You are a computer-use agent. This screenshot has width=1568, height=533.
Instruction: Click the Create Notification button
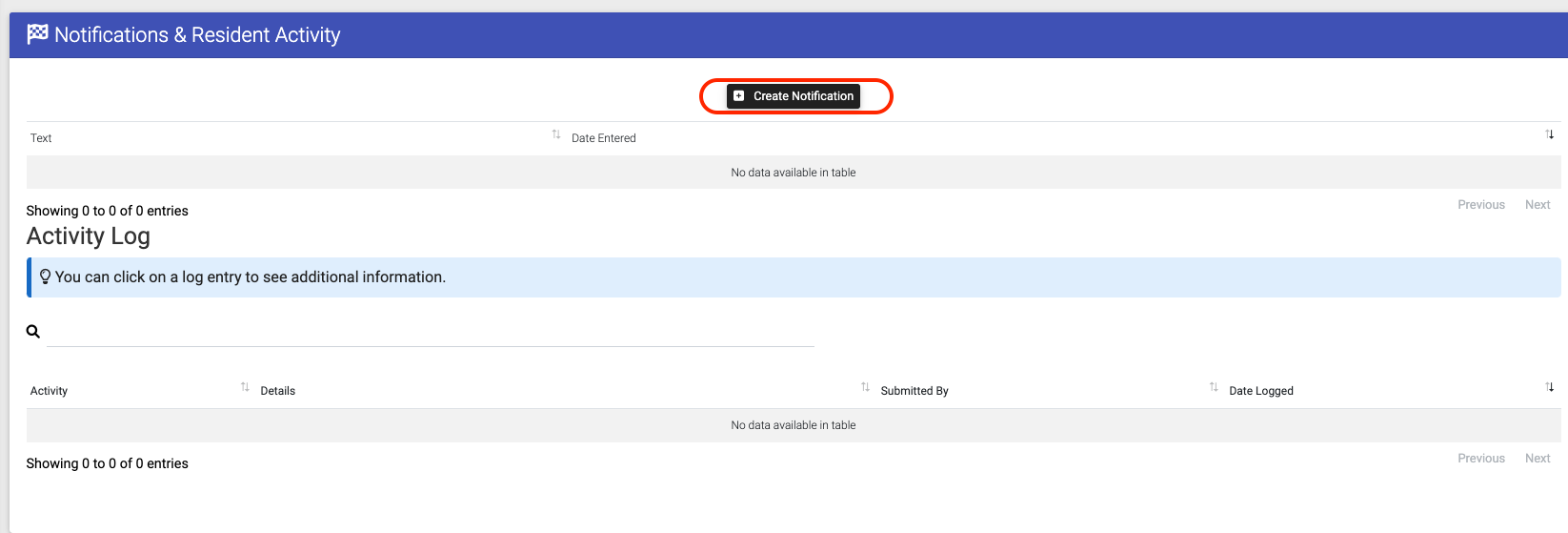794,96
